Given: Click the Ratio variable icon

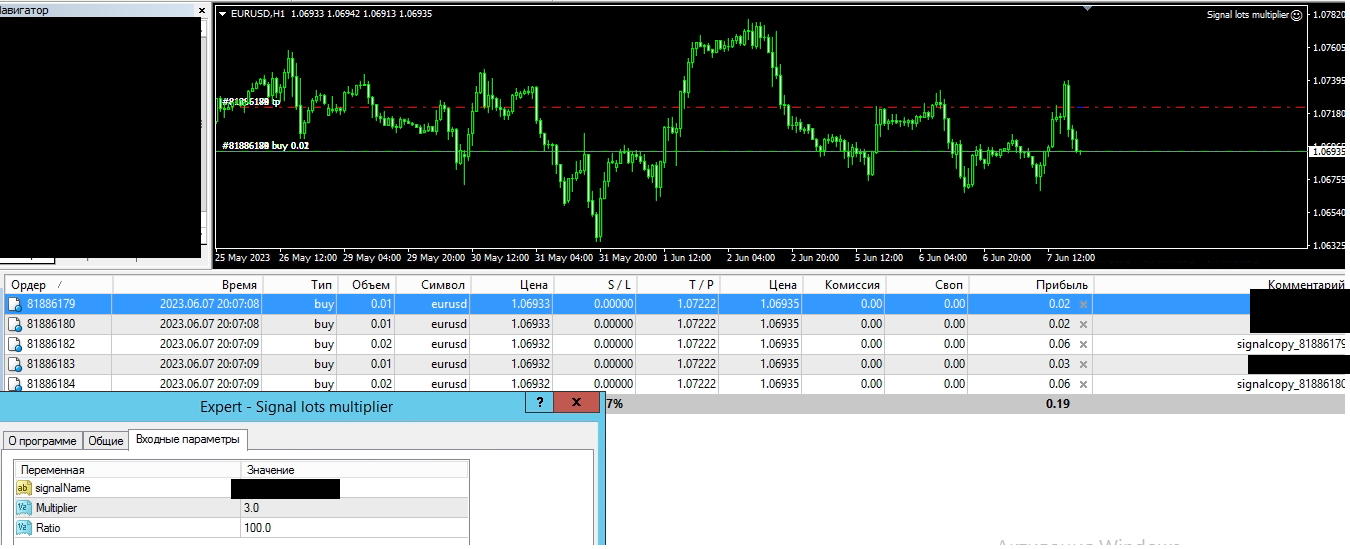Looking at the screenshot, I should tap(24, 528).
